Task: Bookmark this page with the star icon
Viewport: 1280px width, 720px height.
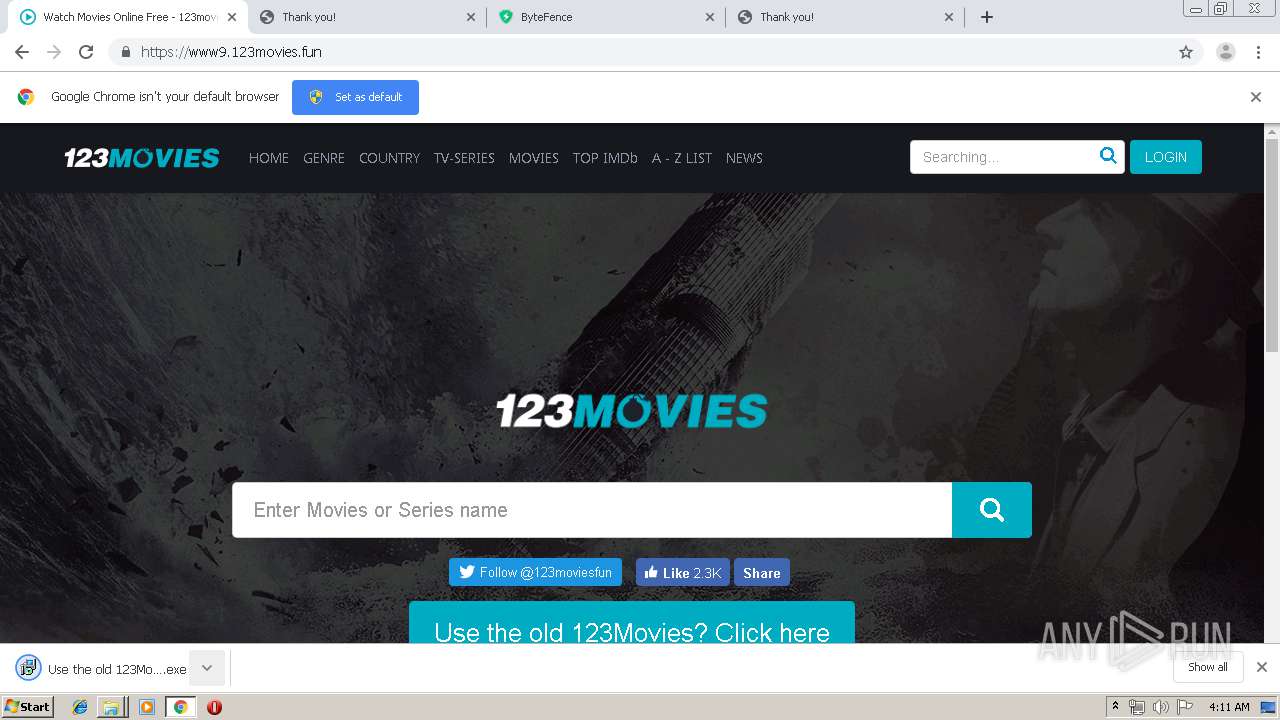Action: pos(1186,52)
